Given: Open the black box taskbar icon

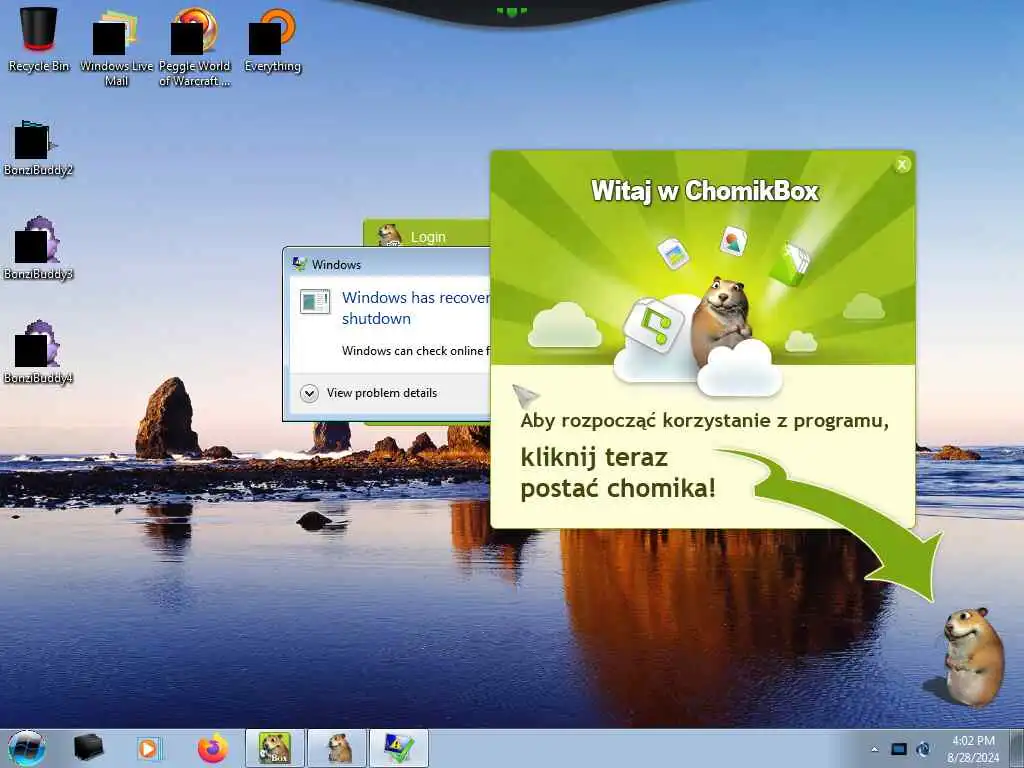Looking at the screenshot, I should pyautogui.click(x=88, y=748).
